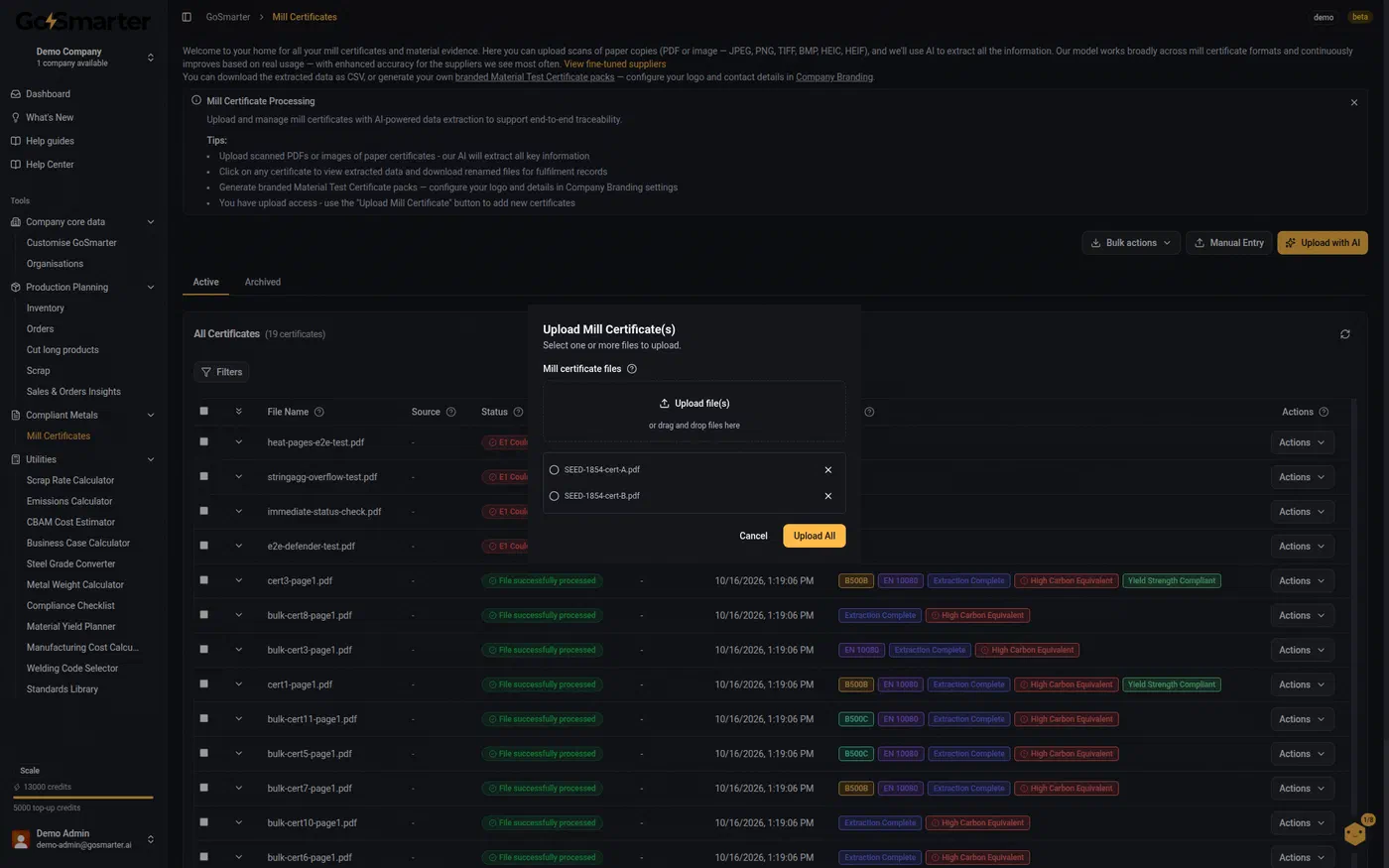Click the Upload file(s) drop area

694,412
